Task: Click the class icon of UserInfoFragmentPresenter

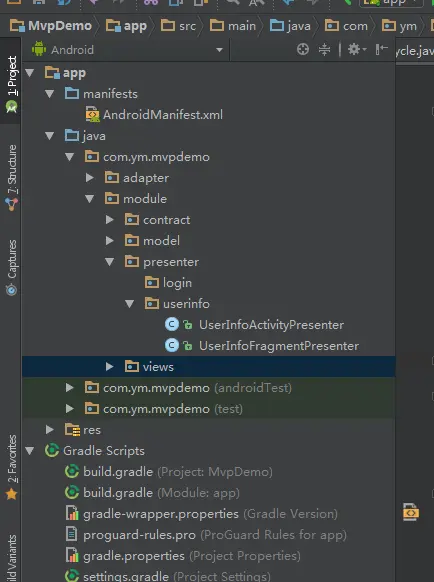Action: coord(172,346)
